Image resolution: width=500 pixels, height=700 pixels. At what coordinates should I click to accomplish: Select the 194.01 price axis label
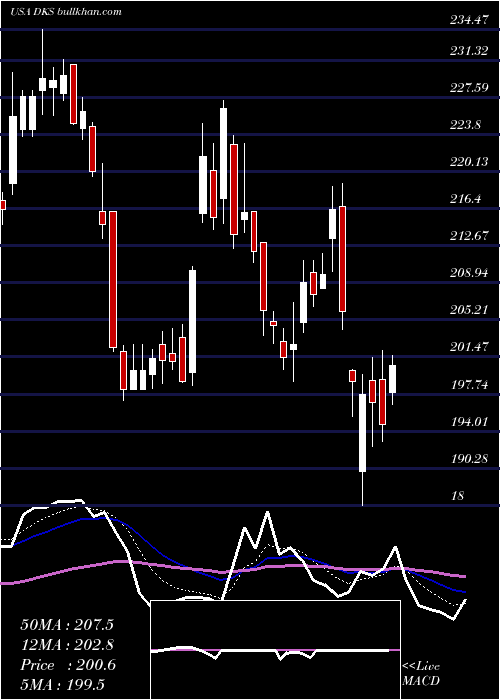(469, 421)
